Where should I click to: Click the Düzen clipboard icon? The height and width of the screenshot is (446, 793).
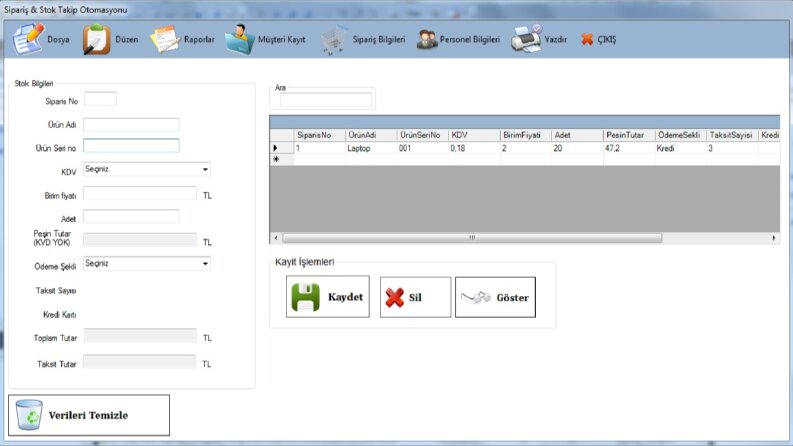[x=96, y=39]
